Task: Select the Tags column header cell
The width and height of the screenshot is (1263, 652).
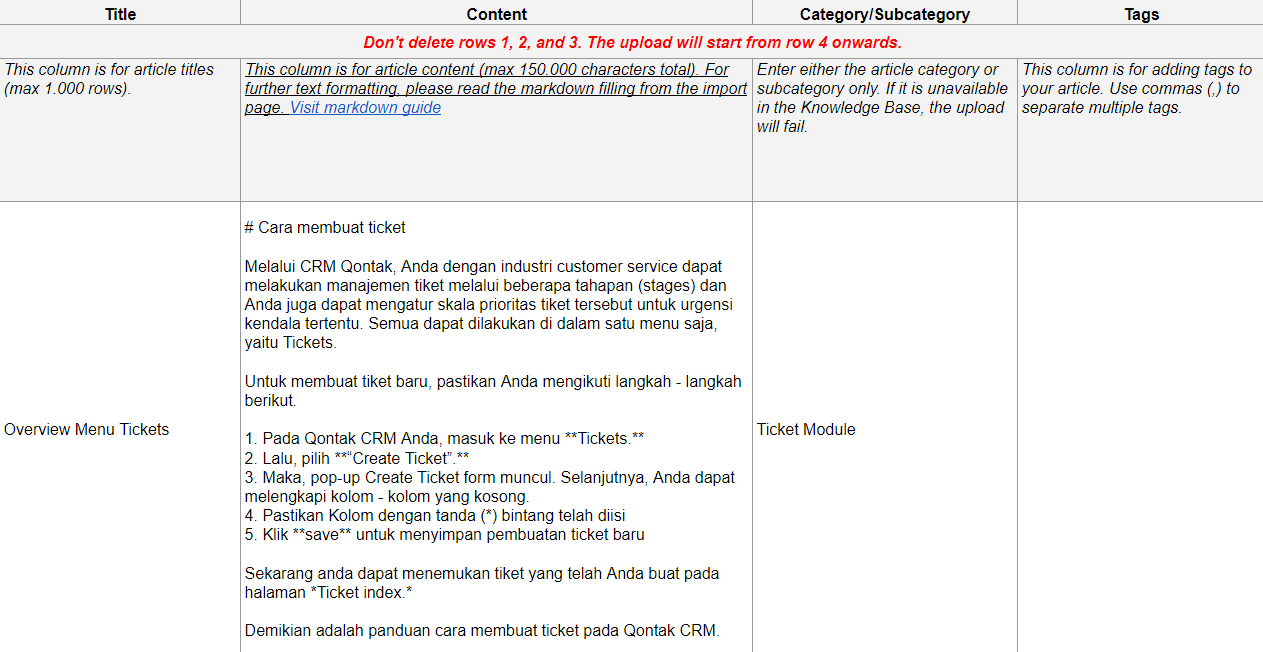Action: point(1141,13)
